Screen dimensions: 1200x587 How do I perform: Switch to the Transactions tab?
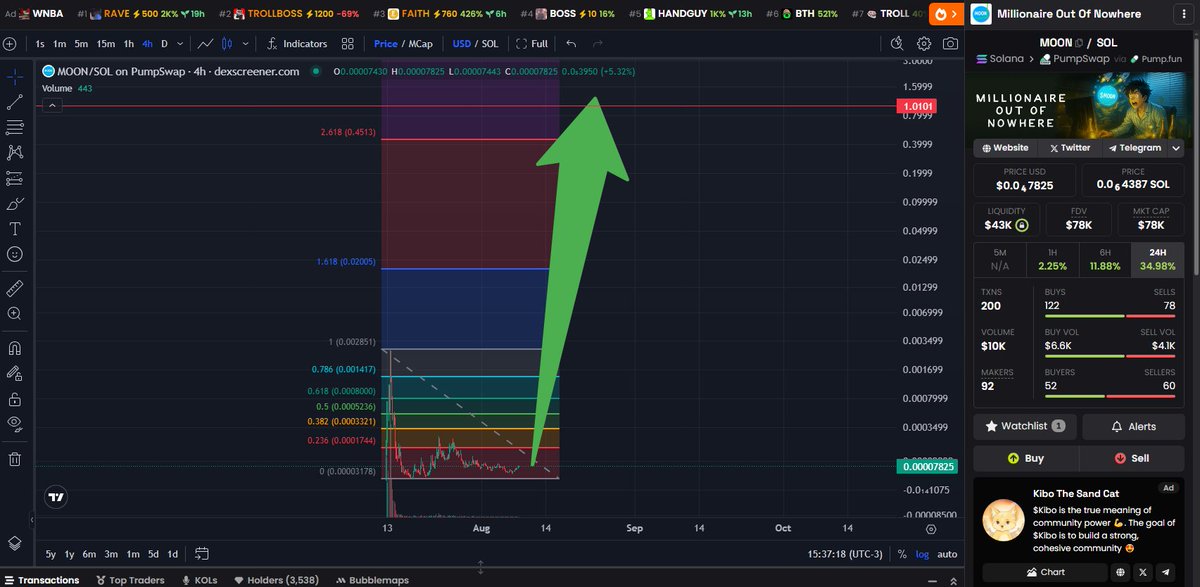(x=40, y=580)
